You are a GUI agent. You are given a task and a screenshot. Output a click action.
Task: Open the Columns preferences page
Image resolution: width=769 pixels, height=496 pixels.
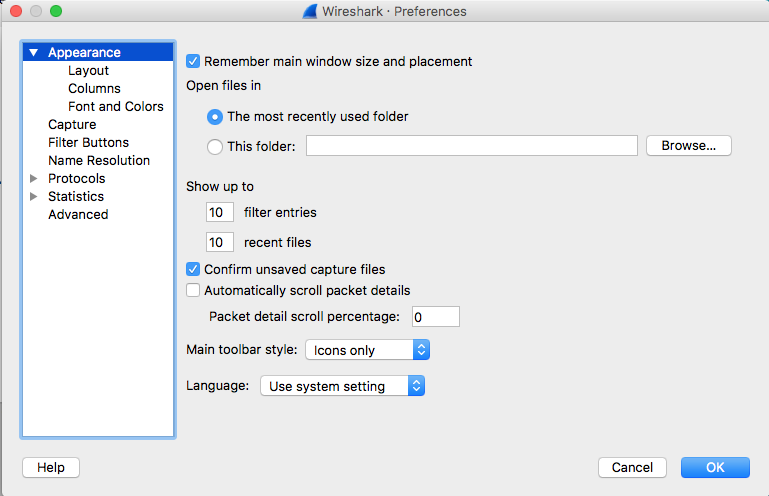94,89
